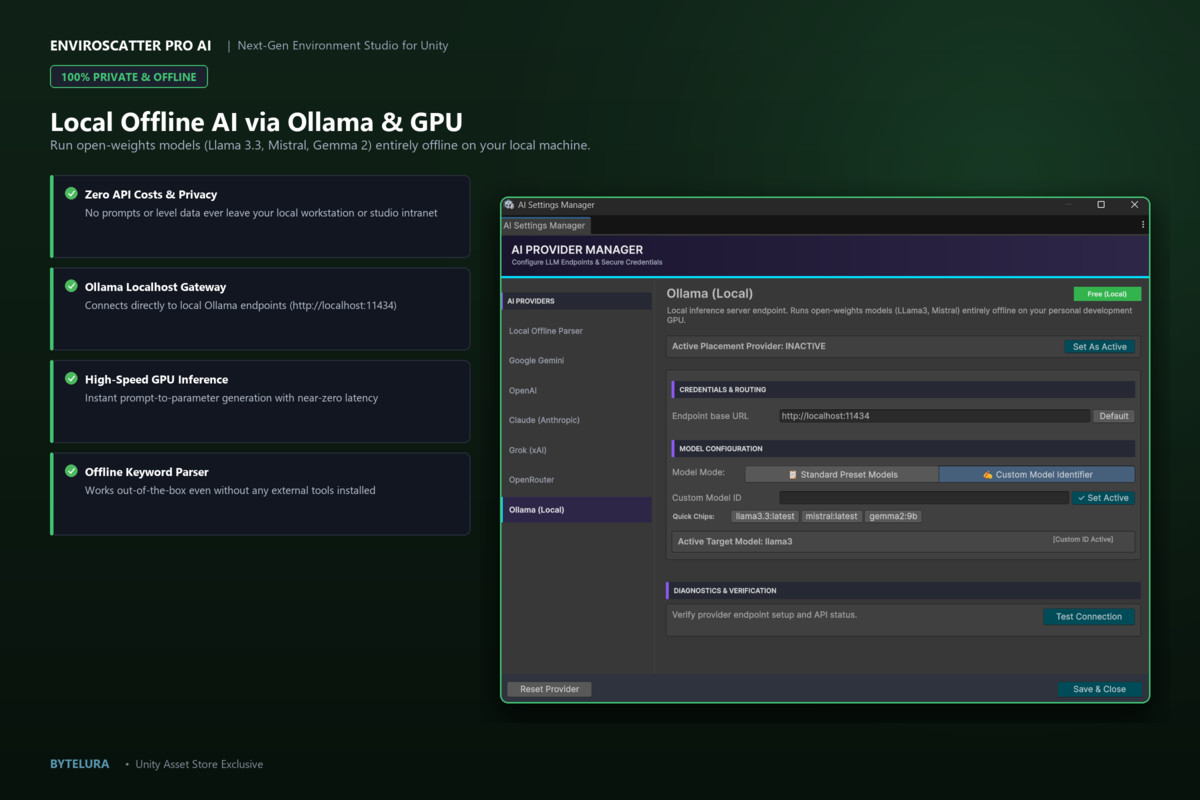1200x800 pixels.
Task: Click the Unity Asset Store Exclusive text
Action: (199, 764)
